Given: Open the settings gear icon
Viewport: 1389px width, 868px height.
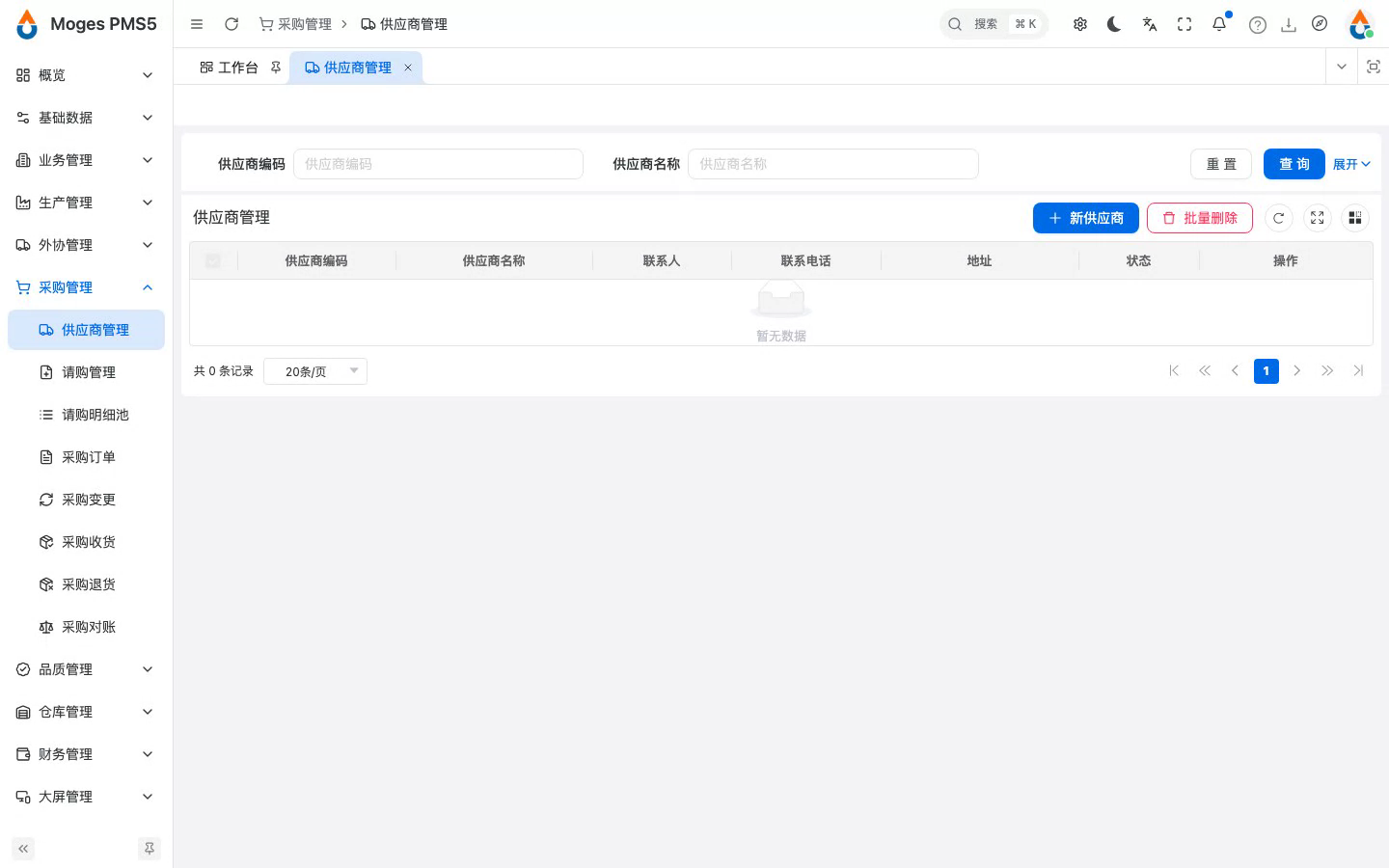Looking at the screenshot, I should 1080,24.
